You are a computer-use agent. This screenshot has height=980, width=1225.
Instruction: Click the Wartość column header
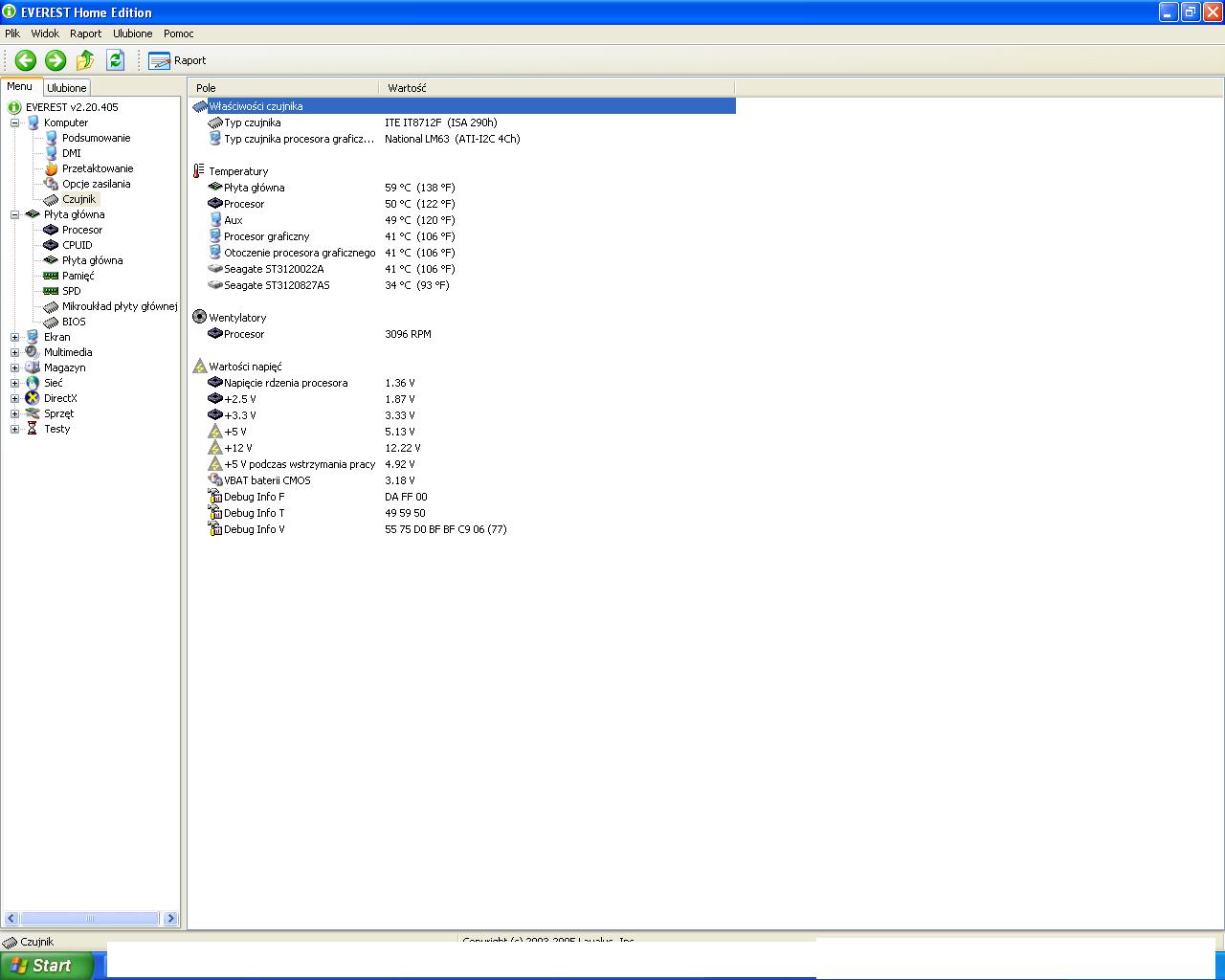[557, 88]
